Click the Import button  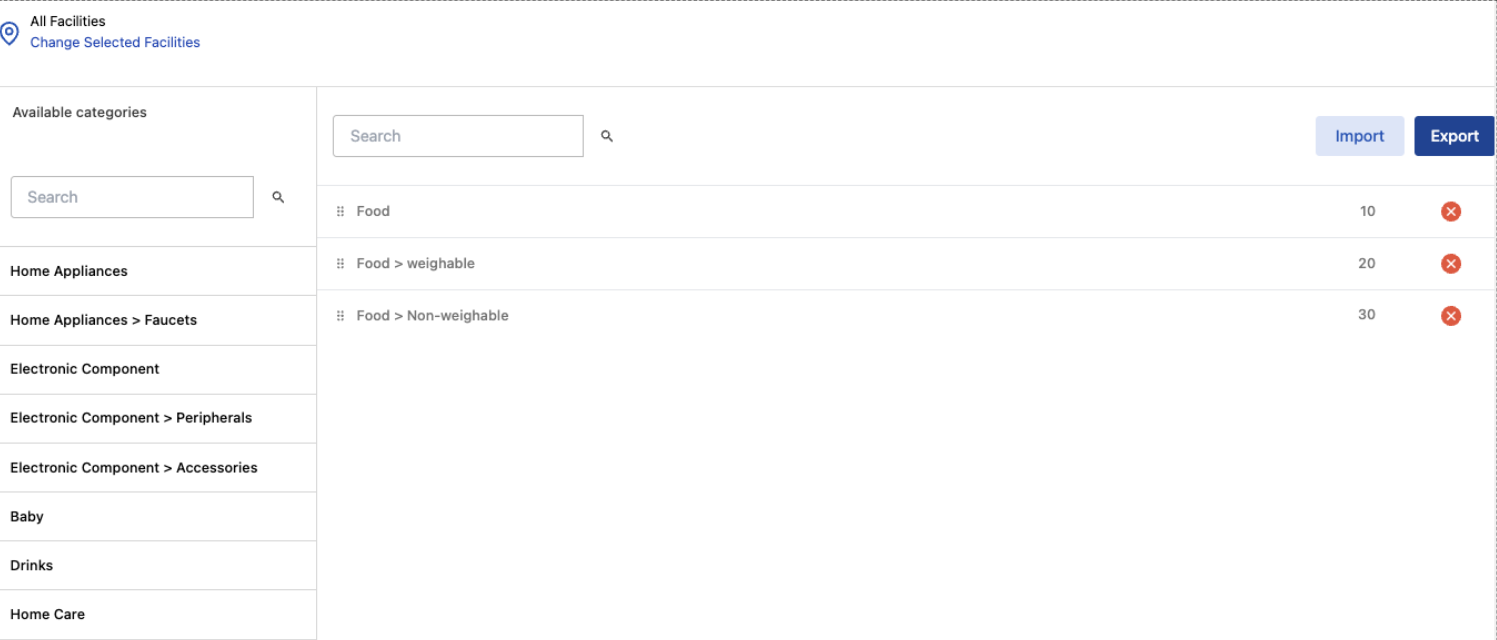click(1359, 135)
